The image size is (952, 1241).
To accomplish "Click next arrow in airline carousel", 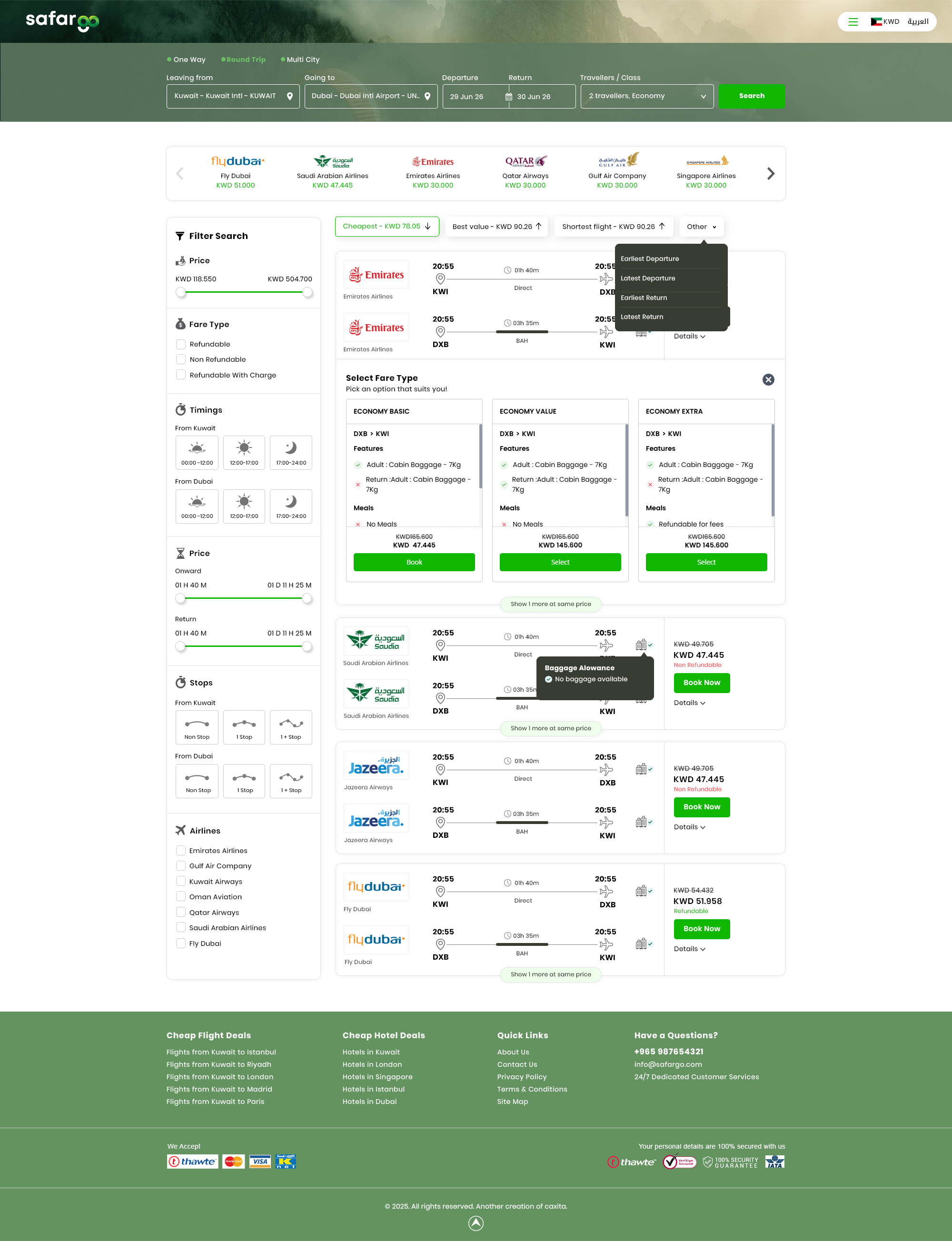I will 770,173.
